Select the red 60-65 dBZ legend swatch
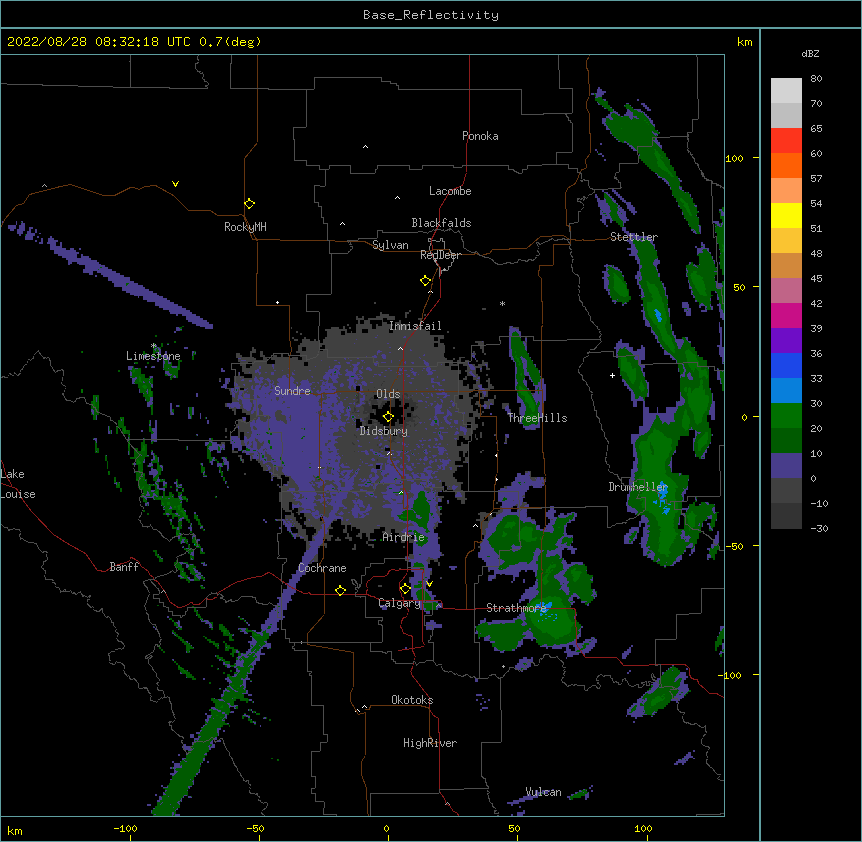 click(x=786, y=141)
